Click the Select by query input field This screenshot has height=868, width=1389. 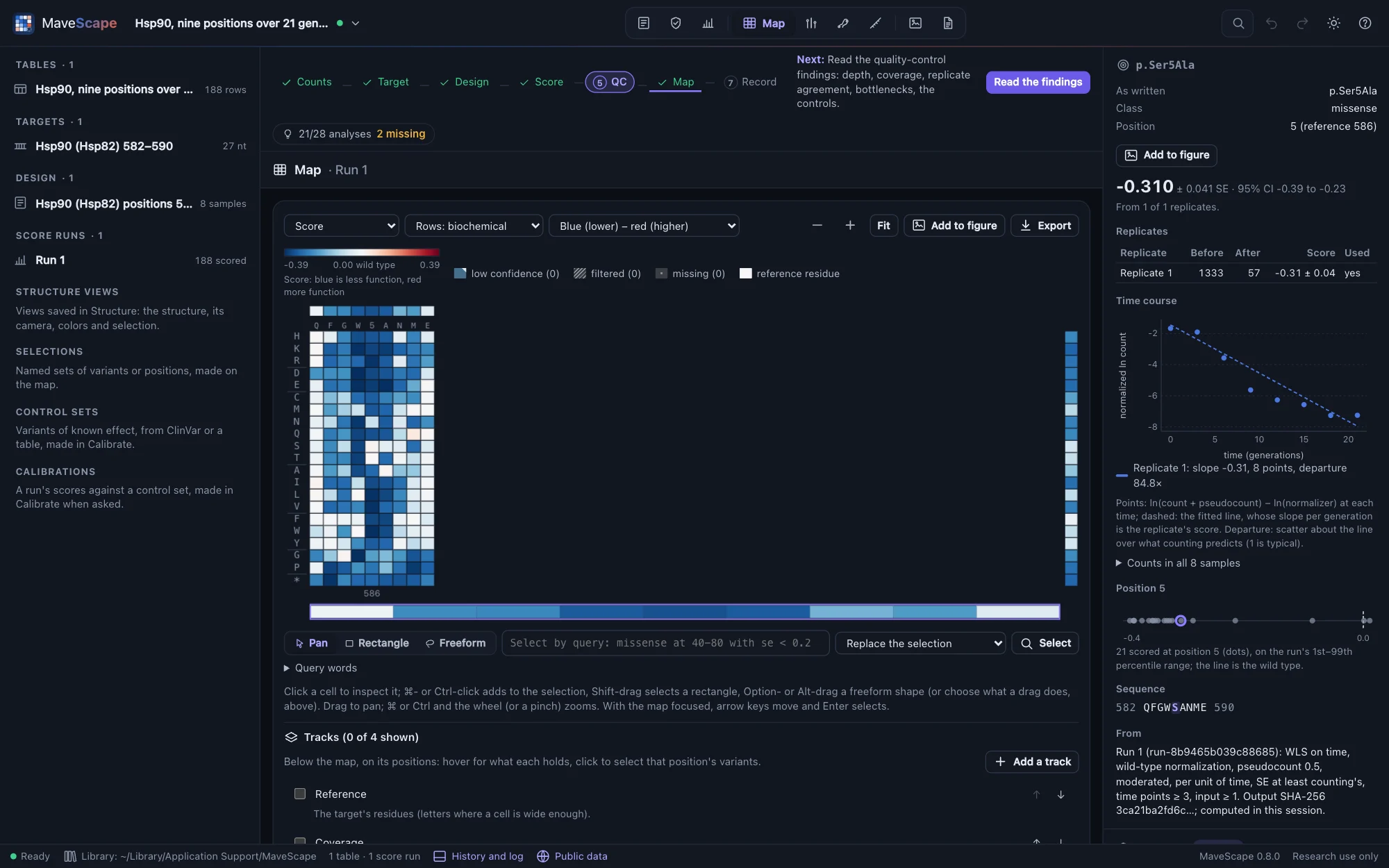click(665, 643)
